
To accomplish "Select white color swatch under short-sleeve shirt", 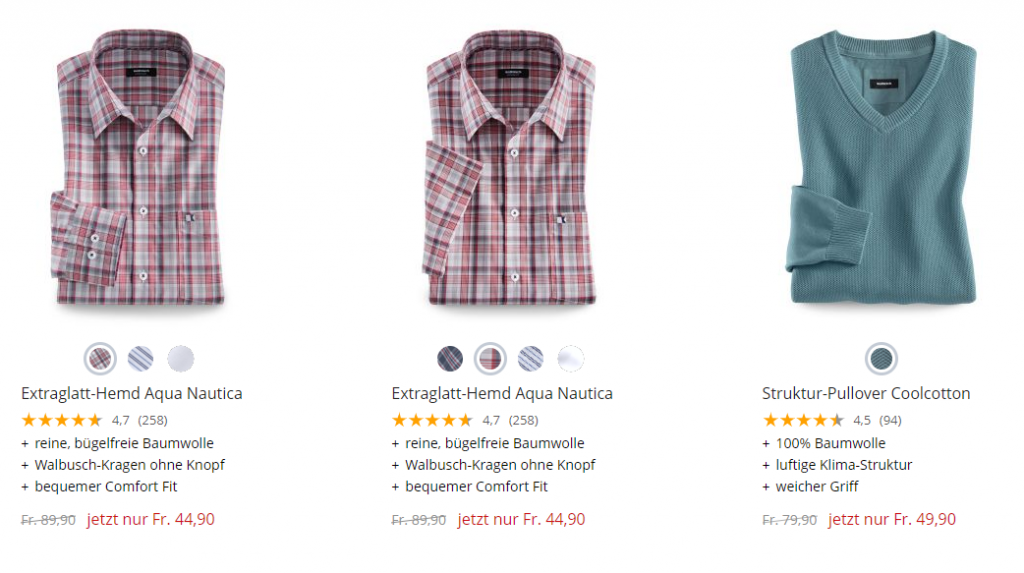I will coord(571,357).
